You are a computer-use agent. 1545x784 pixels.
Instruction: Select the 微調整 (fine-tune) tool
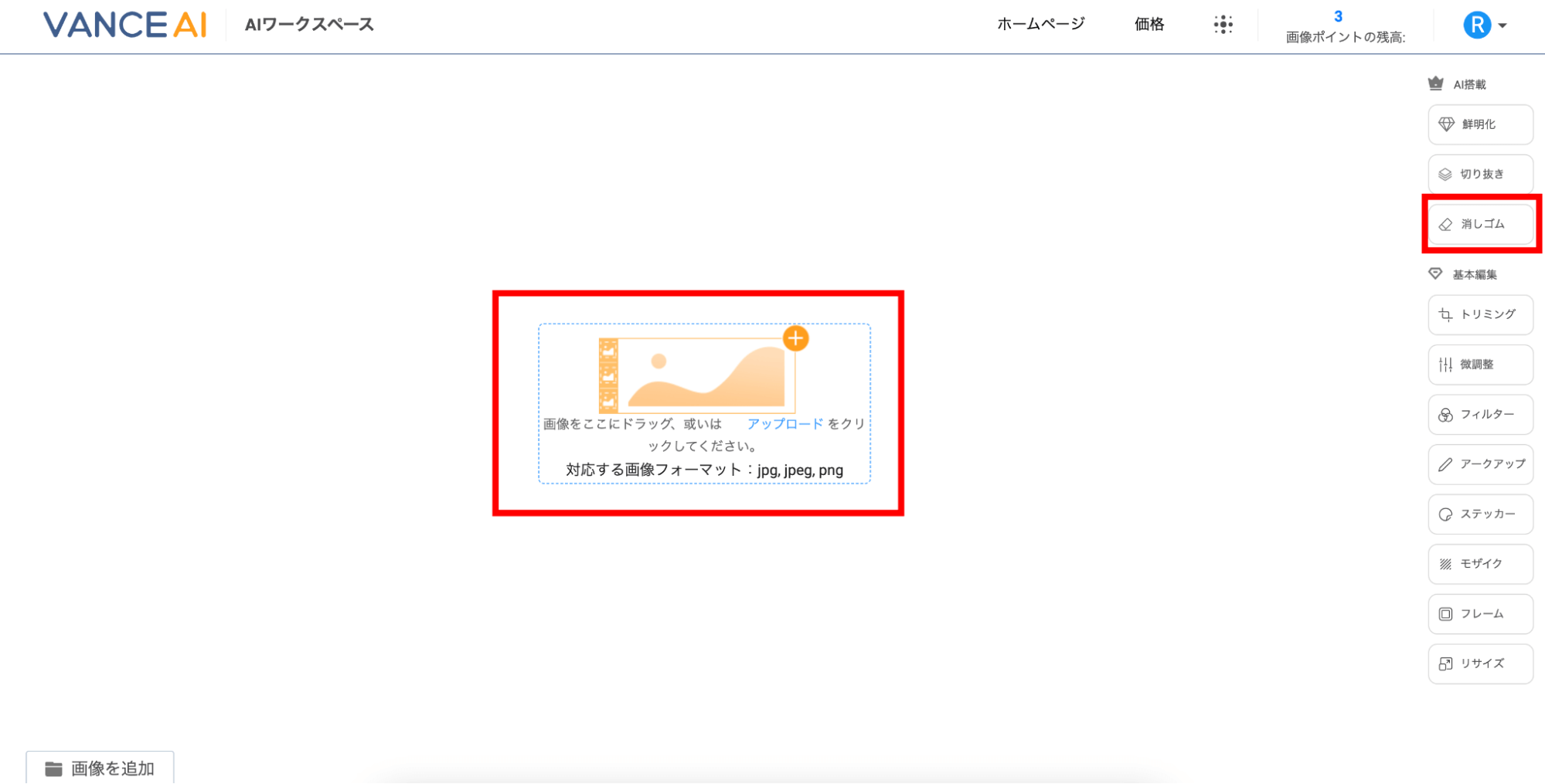pyautogui.click(x=1479, y=365)
